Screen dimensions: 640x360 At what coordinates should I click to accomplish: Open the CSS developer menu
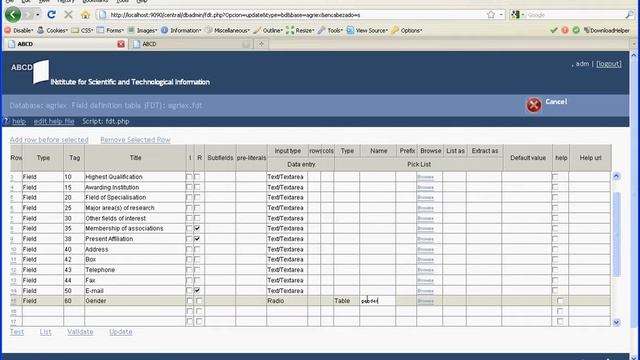point(82,30)
